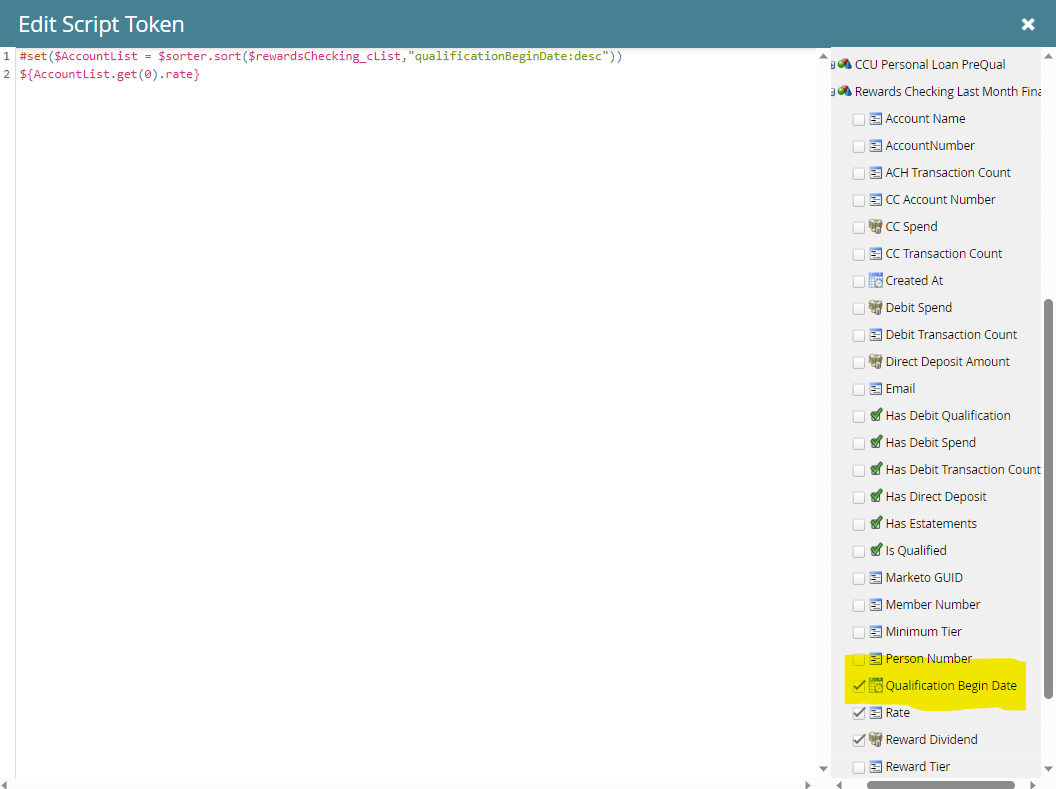The width and height of the screenshot is (1056, 789).
Task: Click the Reward Dividend currency icon
Action: (x=876, y=740)
